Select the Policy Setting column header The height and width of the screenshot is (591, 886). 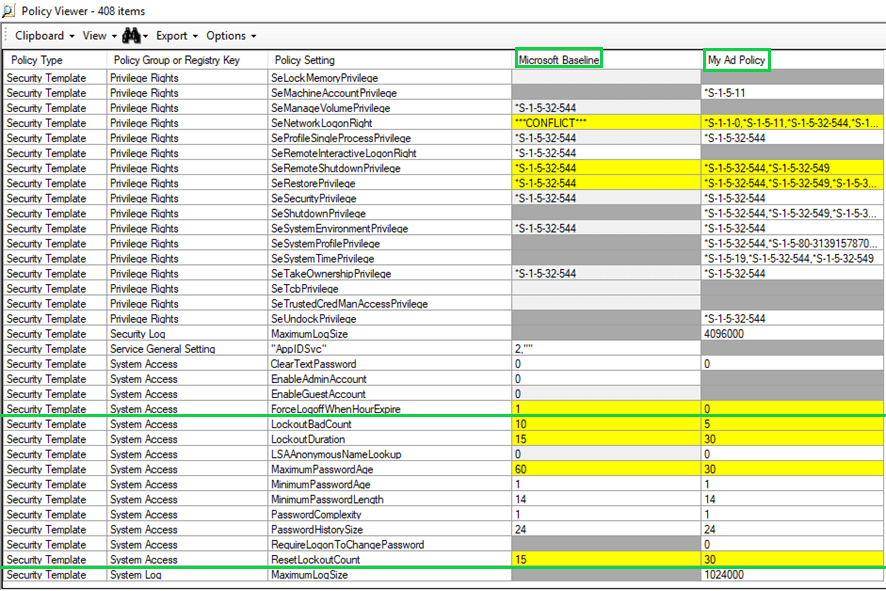[x=305, y=60]
